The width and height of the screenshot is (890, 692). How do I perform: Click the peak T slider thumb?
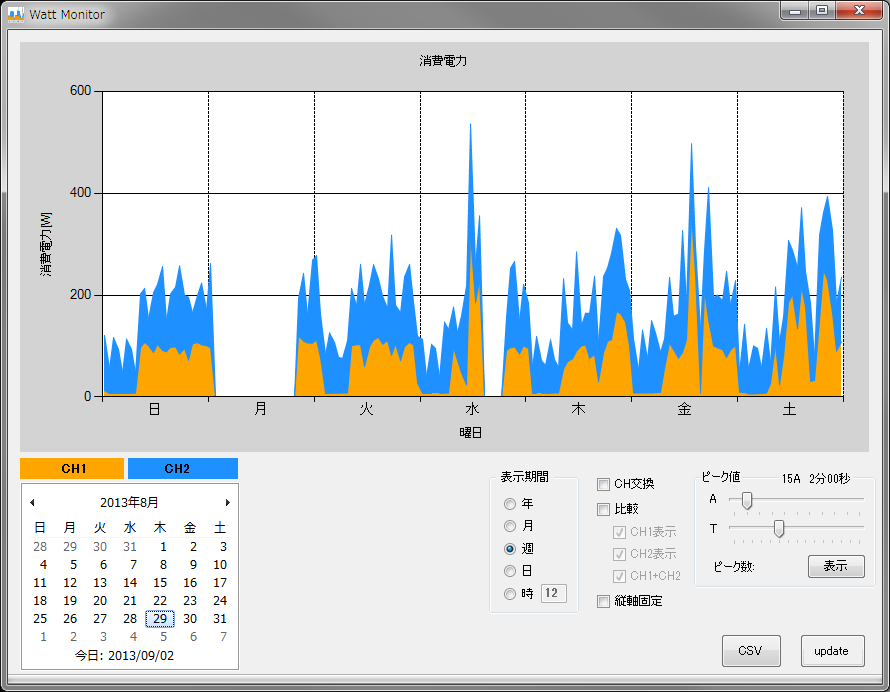779,529
